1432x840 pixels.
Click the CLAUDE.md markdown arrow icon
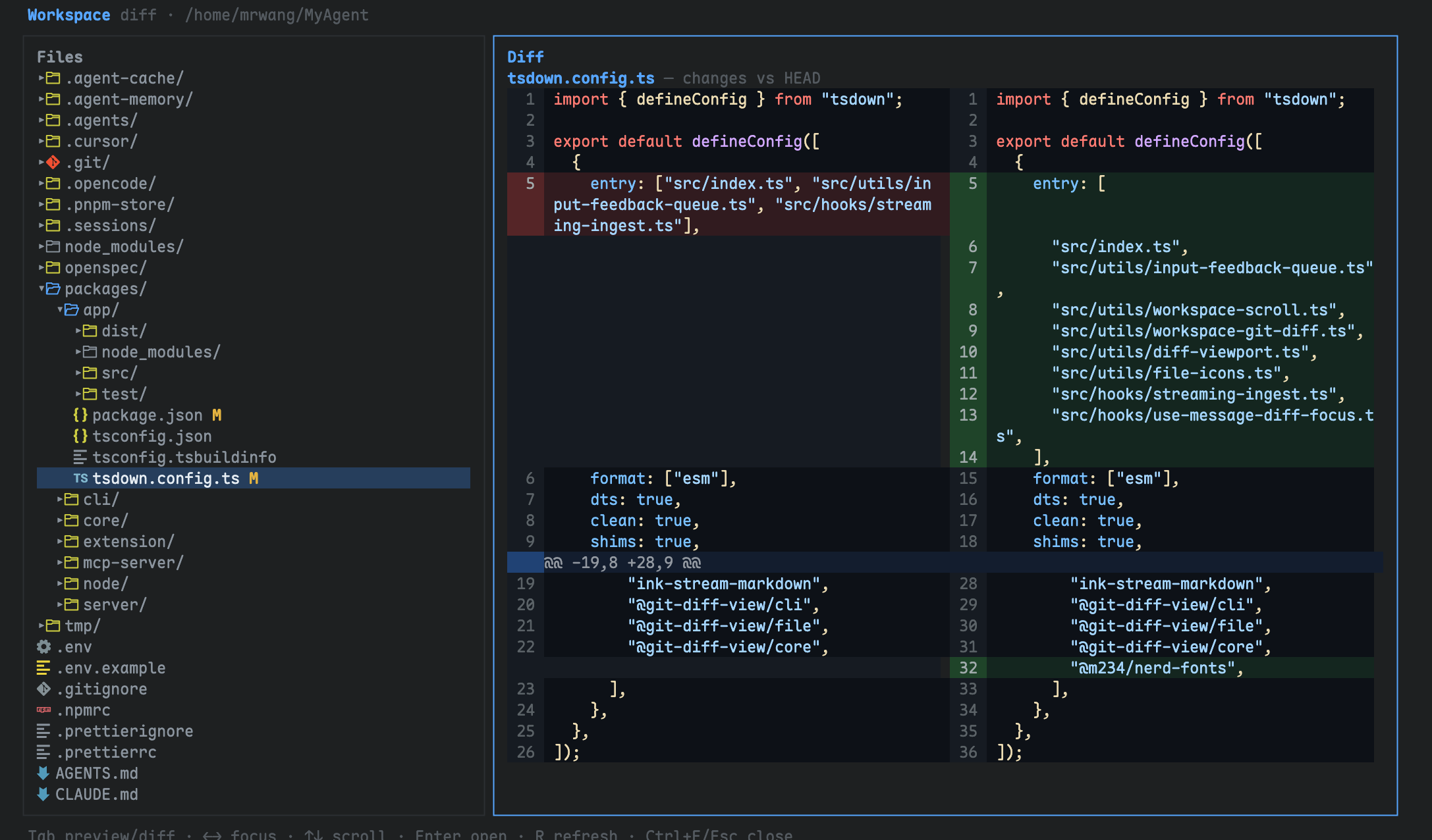43,794
